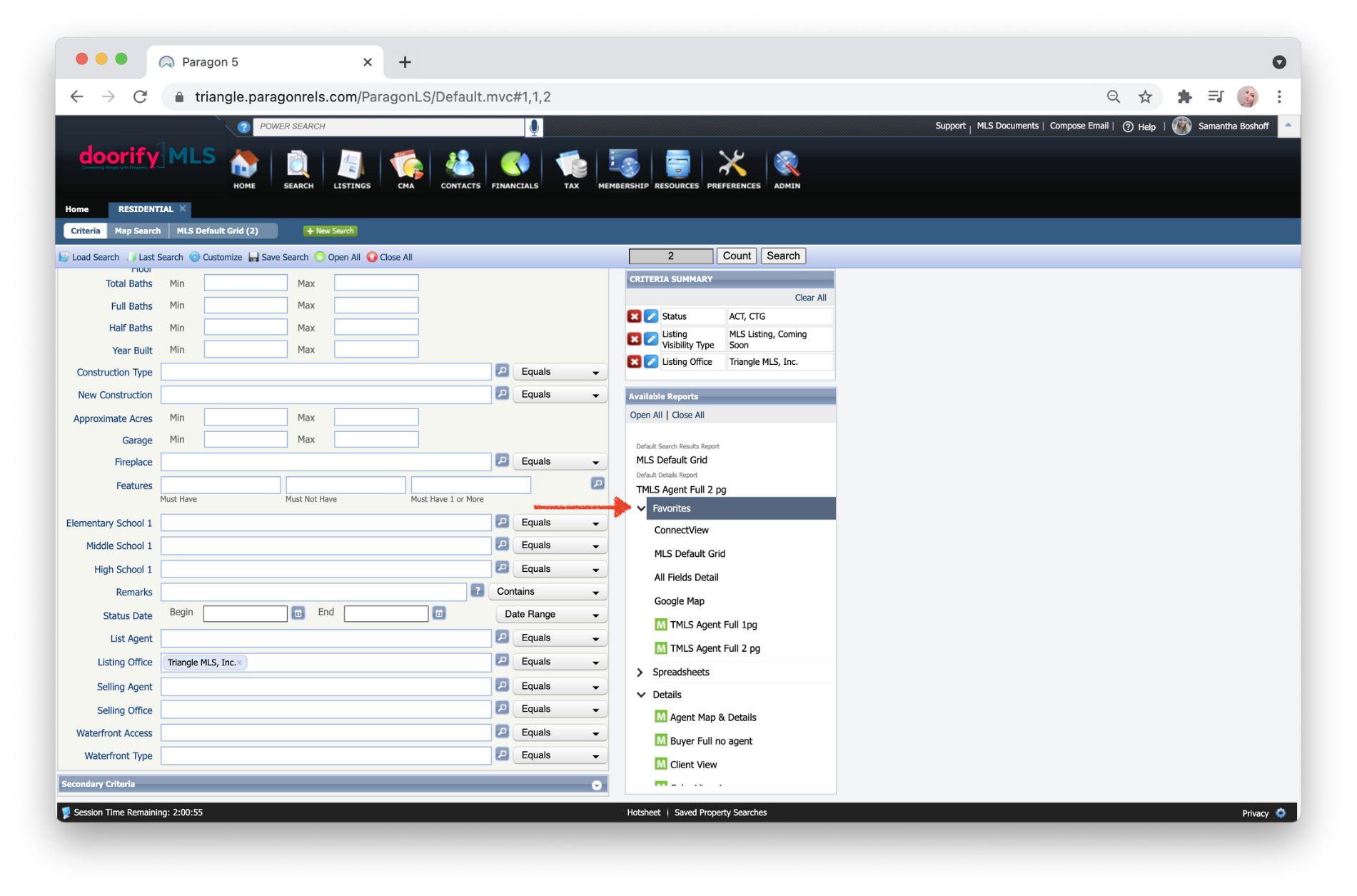Open the Membership module icon
1357x896 pixels.
point(623,169)
